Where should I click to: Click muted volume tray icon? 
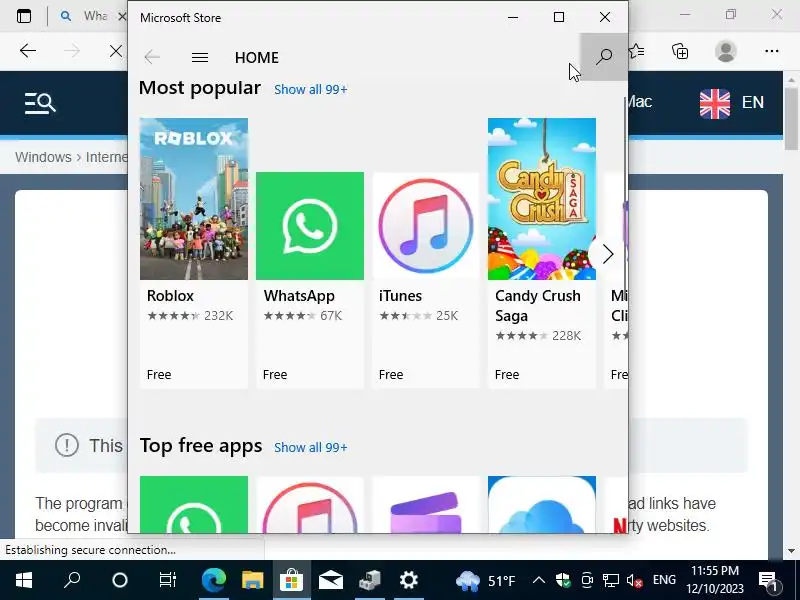click(634, 580)
